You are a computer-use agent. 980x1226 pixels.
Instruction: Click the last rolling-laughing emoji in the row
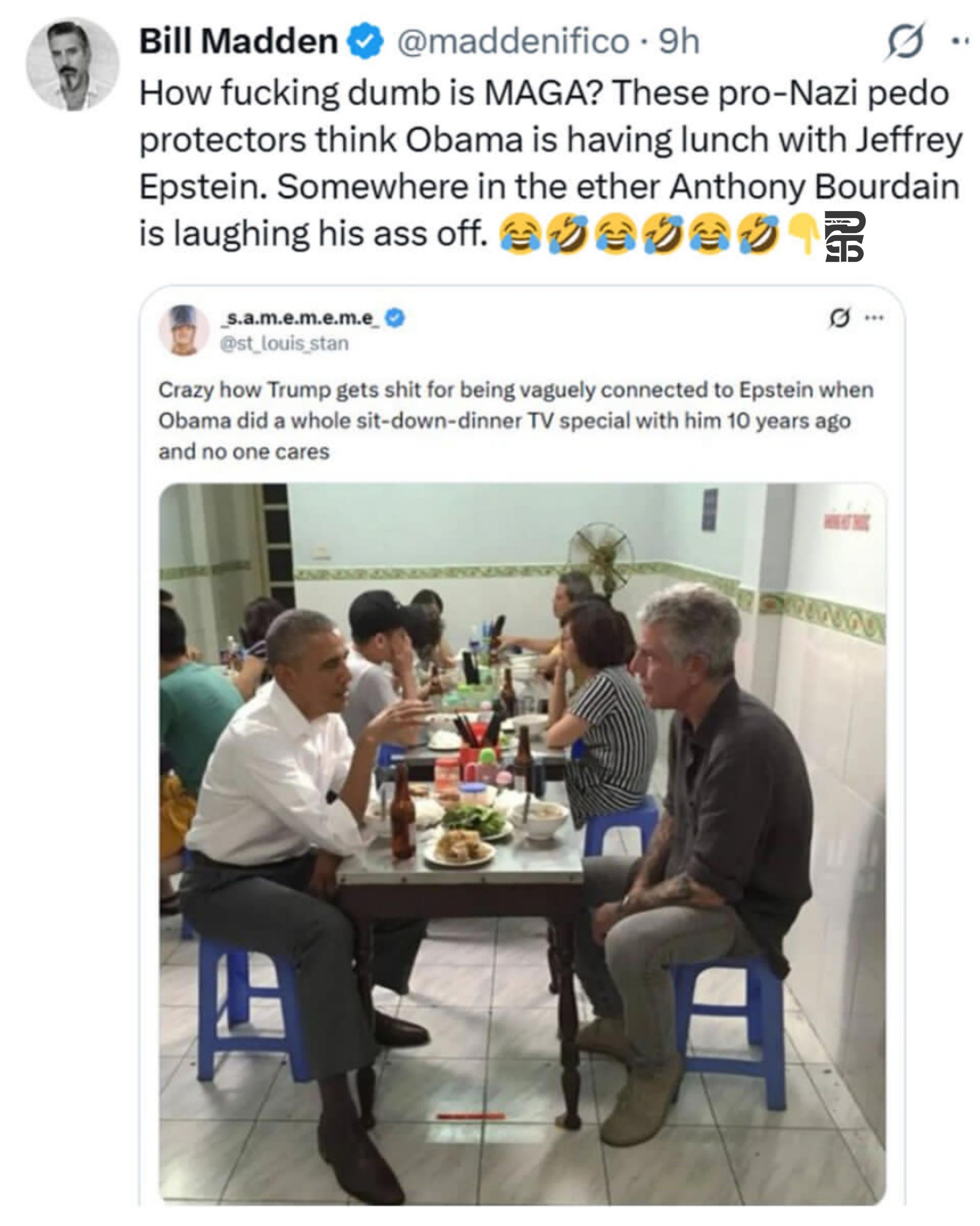pyautogui.click(x=757, y=234)
